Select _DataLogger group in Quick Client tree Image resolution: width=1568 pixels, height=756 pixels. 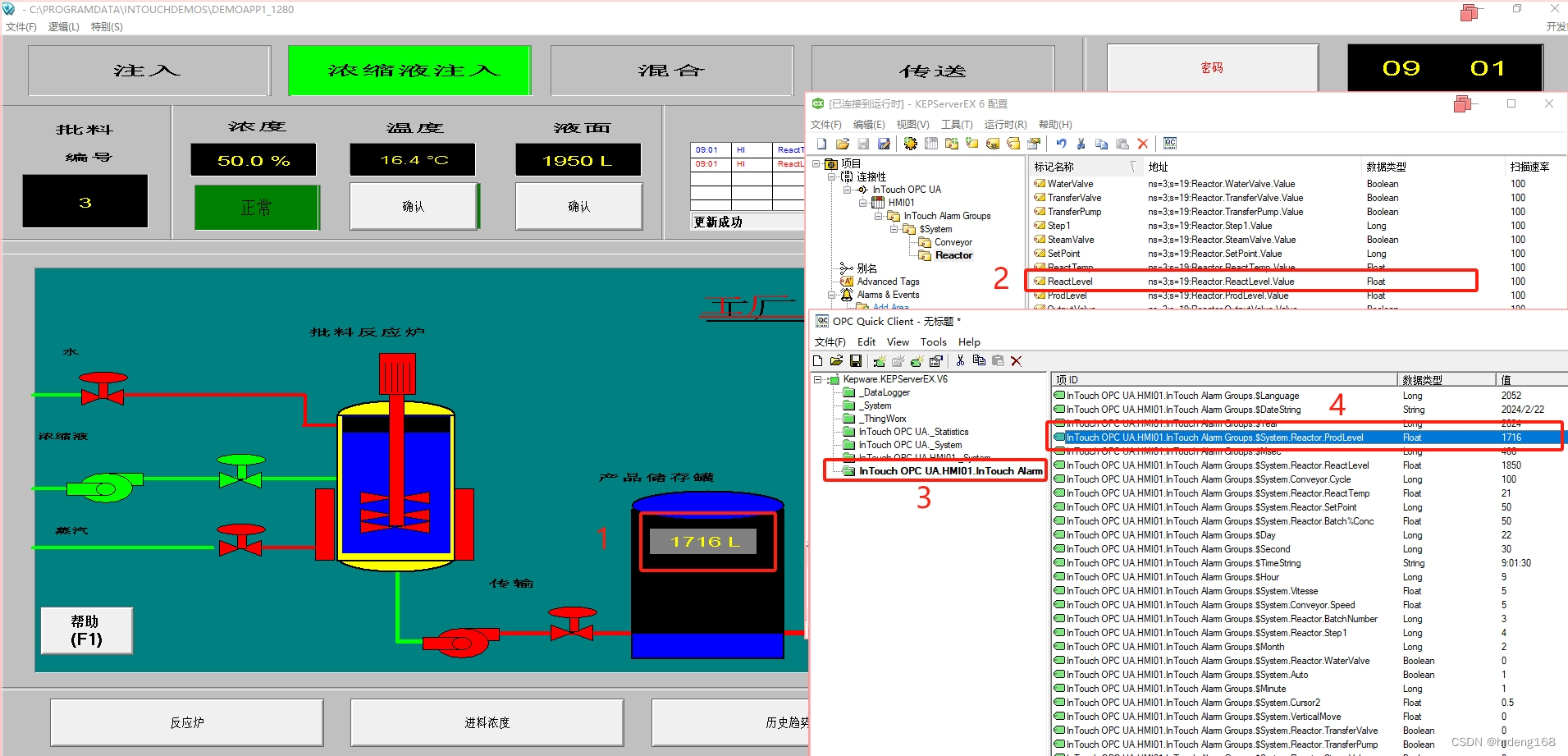coord(885,392)
